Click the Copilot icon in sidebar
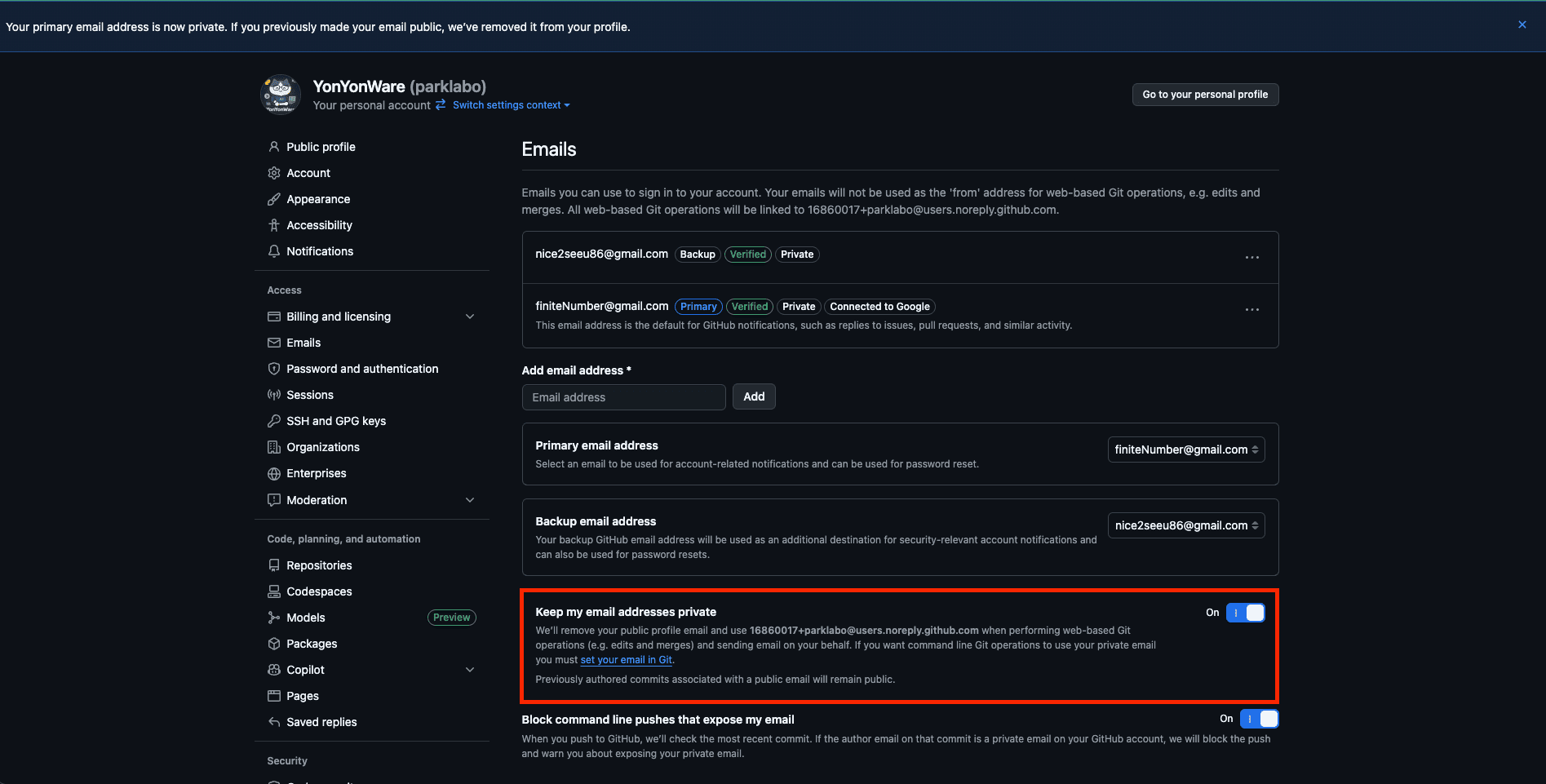Image resolution: width=1546 pixels, height=784 pixels. 274,670
